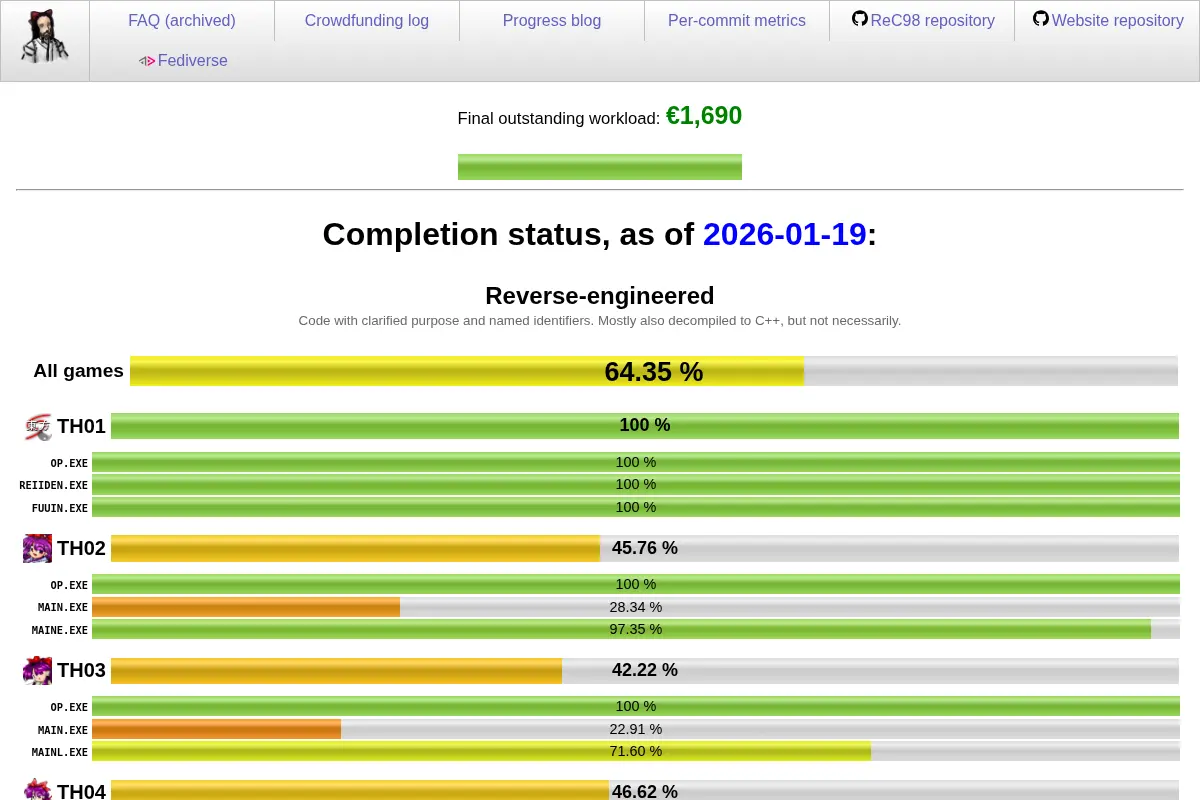1200x800 pixels.
Task: Click the Fediverse link
Action: (193, 61)
